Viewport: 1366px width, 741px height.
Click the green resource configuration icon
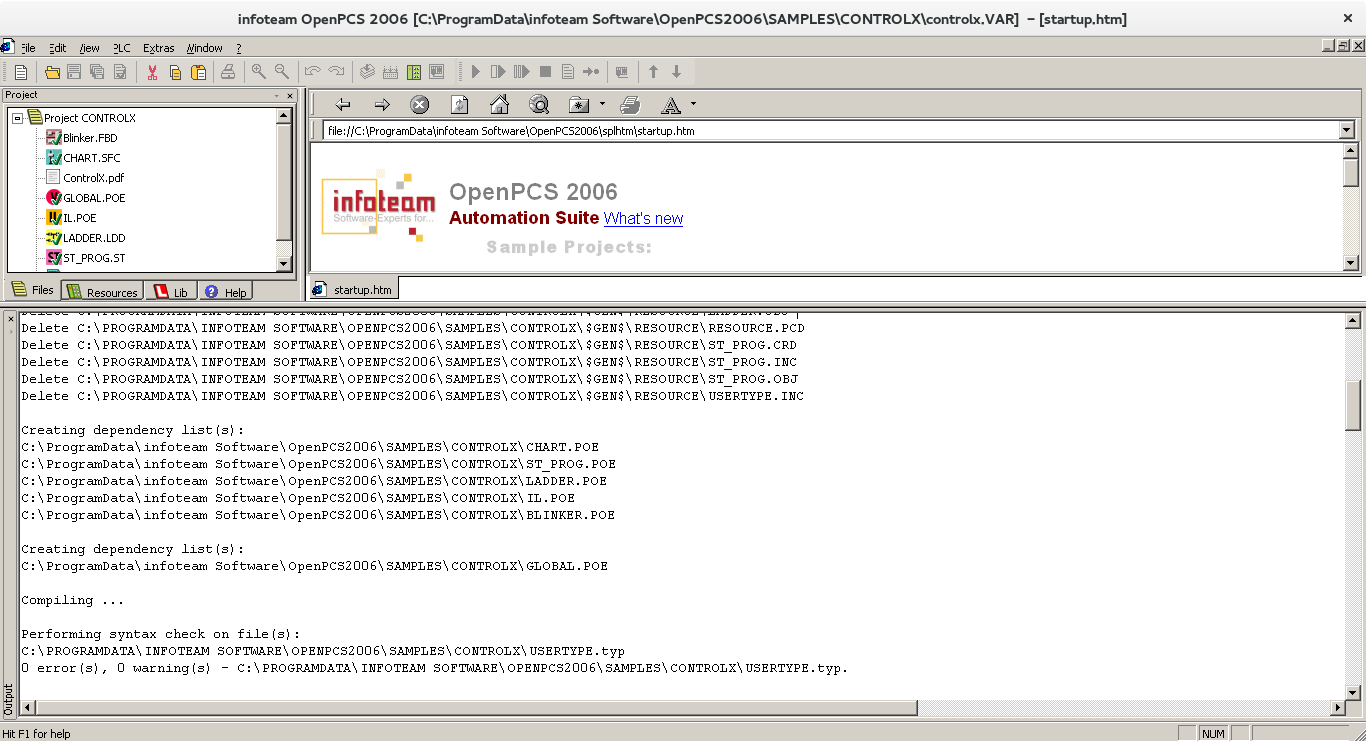(413, 72)
